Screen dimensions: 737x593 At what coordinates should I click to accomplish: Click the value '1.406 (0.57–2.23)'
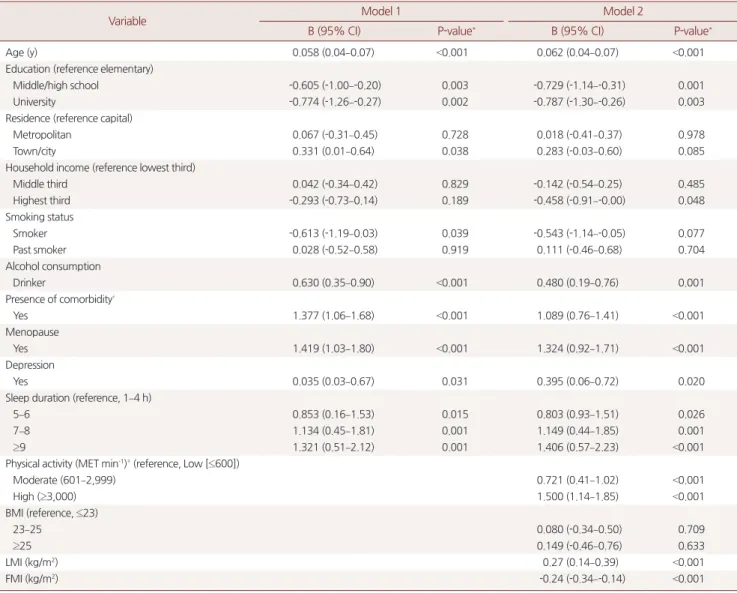pyautogui.click(x=577, y=447)
